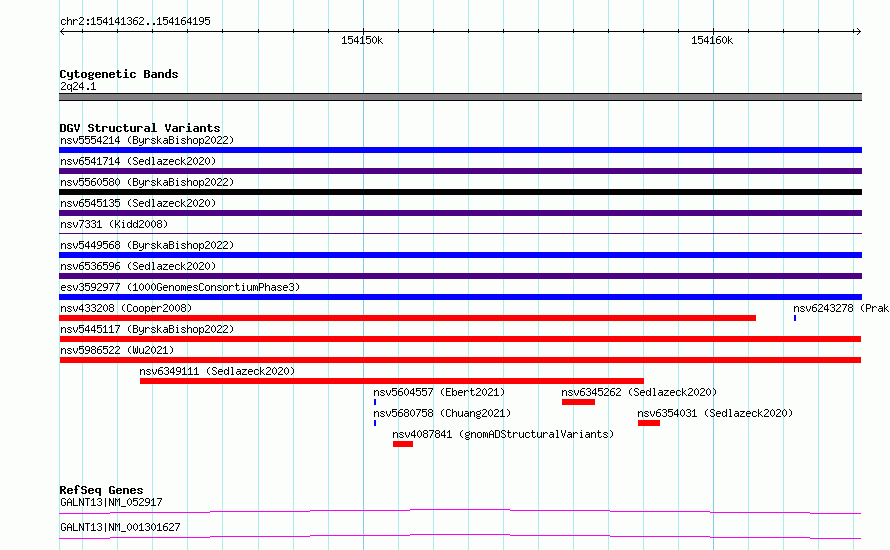Click the right arrow of the ruler
The width and height of the screenshot is (890, 550).
pyautogui.click(x=858, y=31)
